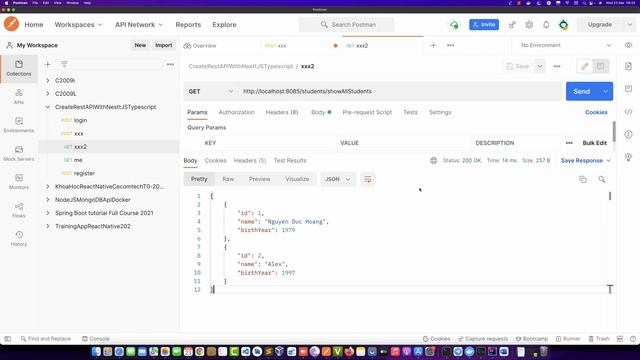Open the APIs sidebar panel
640x360 pixels.
(x=19, y=97)
